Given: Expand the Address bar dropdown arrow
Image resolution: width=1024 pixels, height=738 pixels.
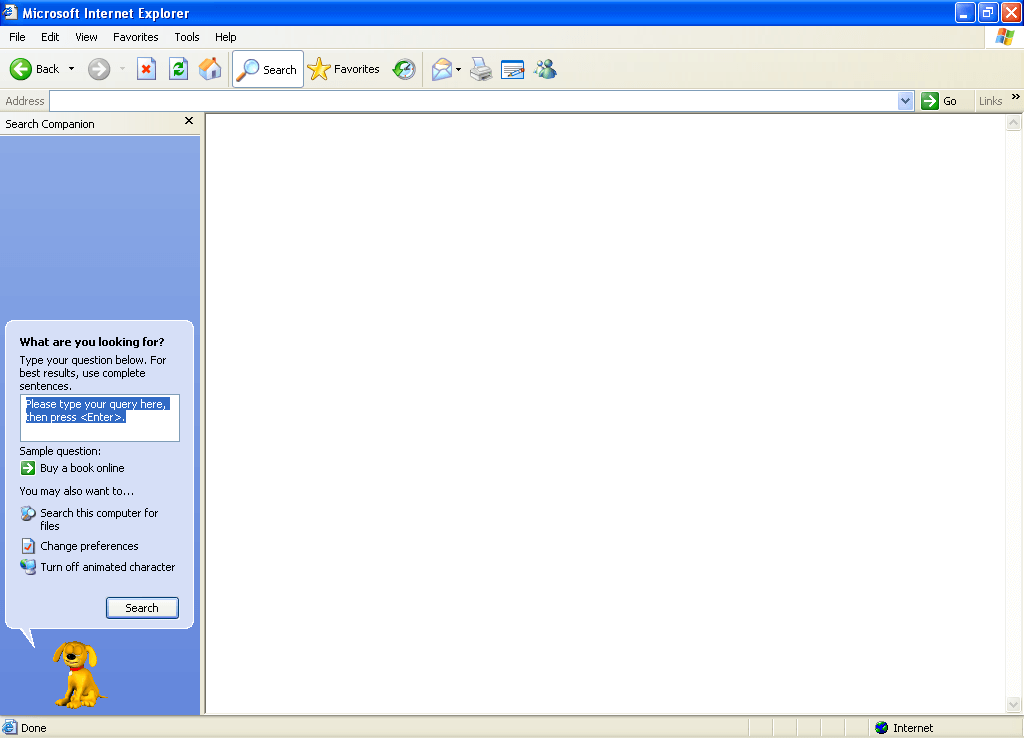Looking at the screenshot, I should (x=905, y=101).
